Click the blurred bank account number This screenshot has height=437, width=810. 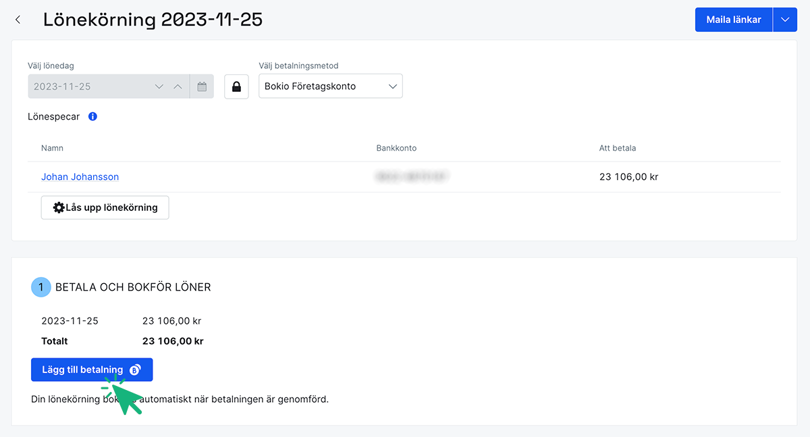point(411,177)
